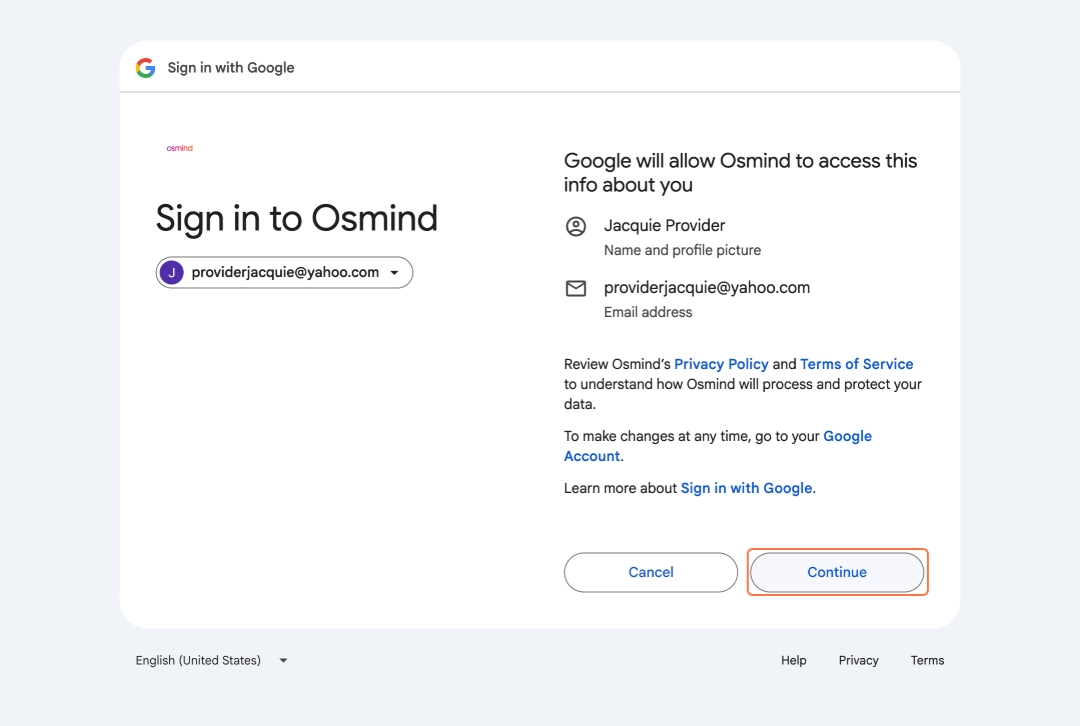Open the Help footer link
1080x726 pixels.
[793, 661]
